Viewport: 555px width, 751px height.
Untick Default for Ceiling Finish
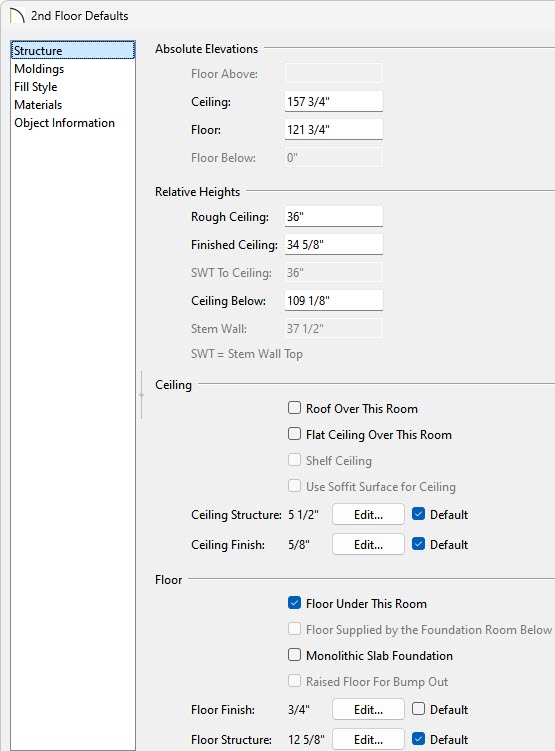pos(418,544)
